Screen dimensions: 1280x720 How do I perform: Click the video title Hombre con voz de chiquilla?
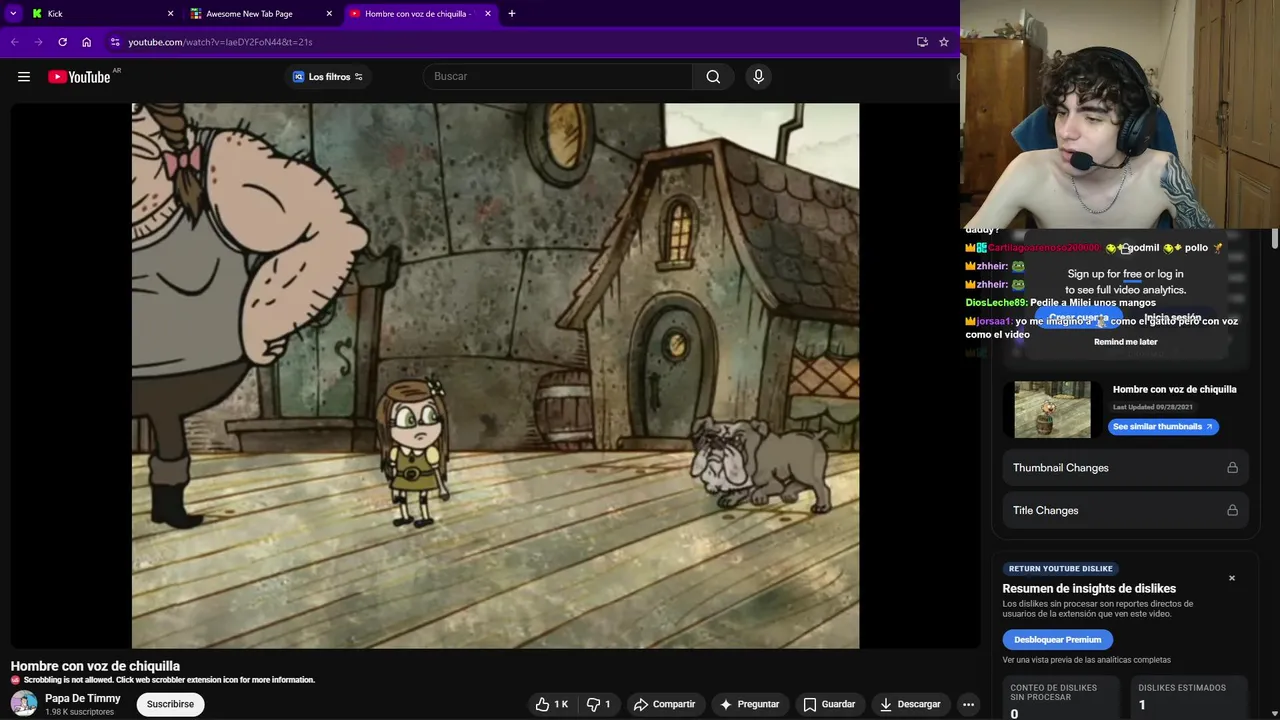95,666
